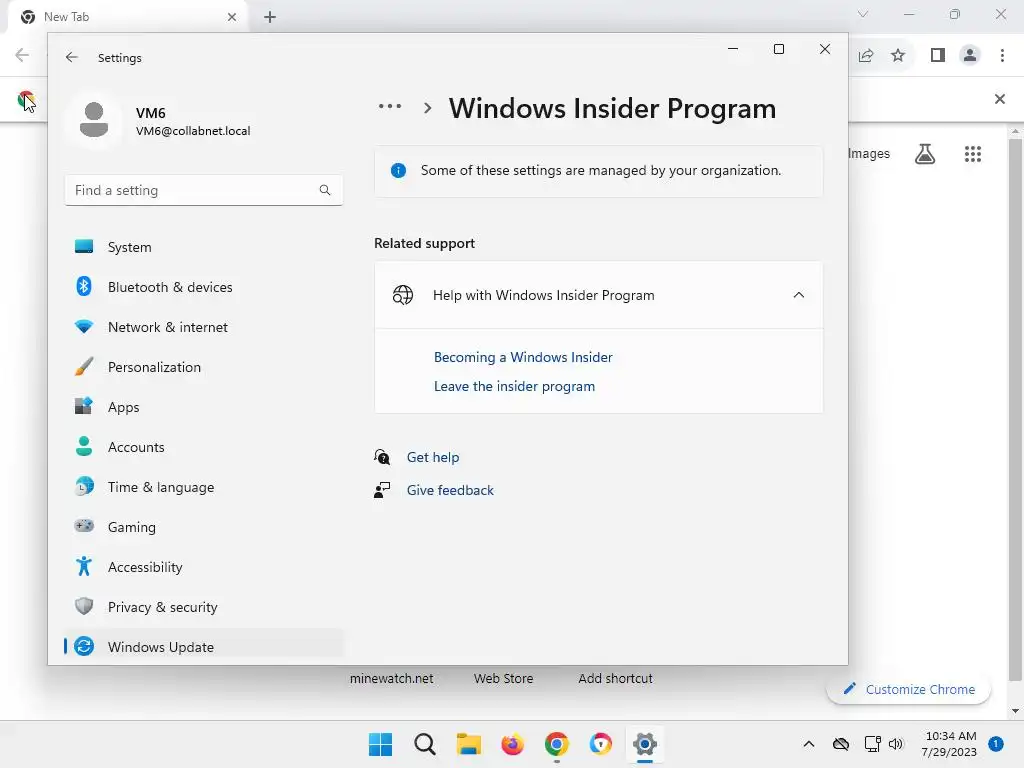Dismiss the Chrome bar with its X
Viewport: 1024px width, 768px height.
coord(999,99)
